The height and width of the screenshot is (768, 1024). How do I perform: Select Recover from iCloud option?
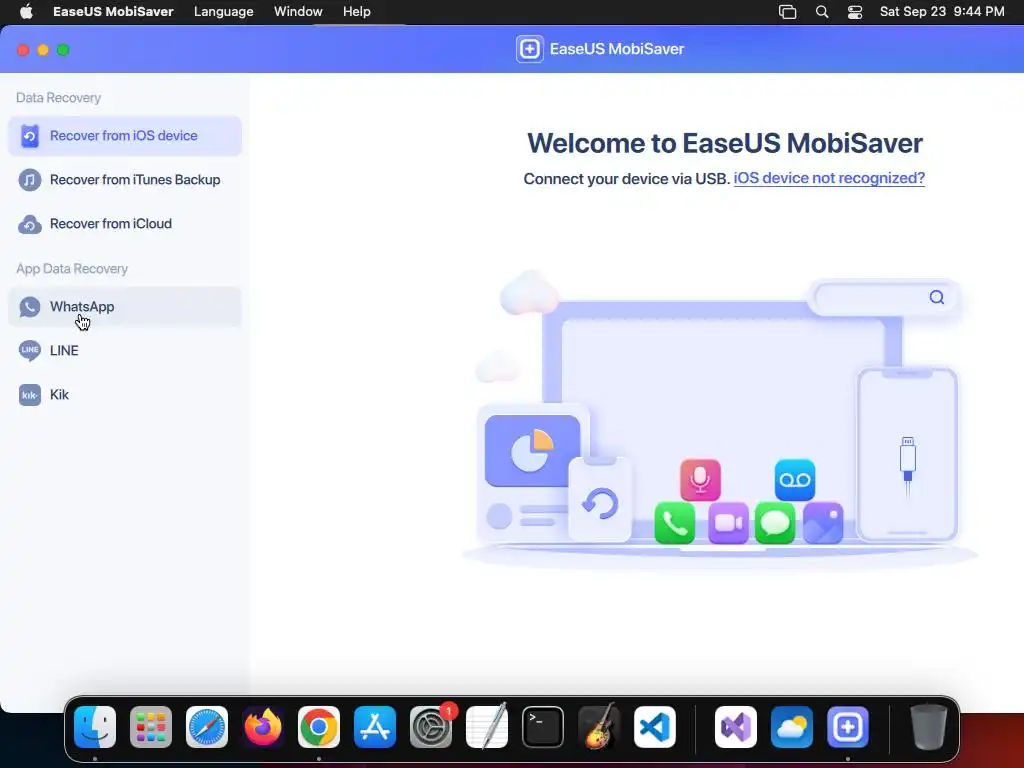coord(124,223)
